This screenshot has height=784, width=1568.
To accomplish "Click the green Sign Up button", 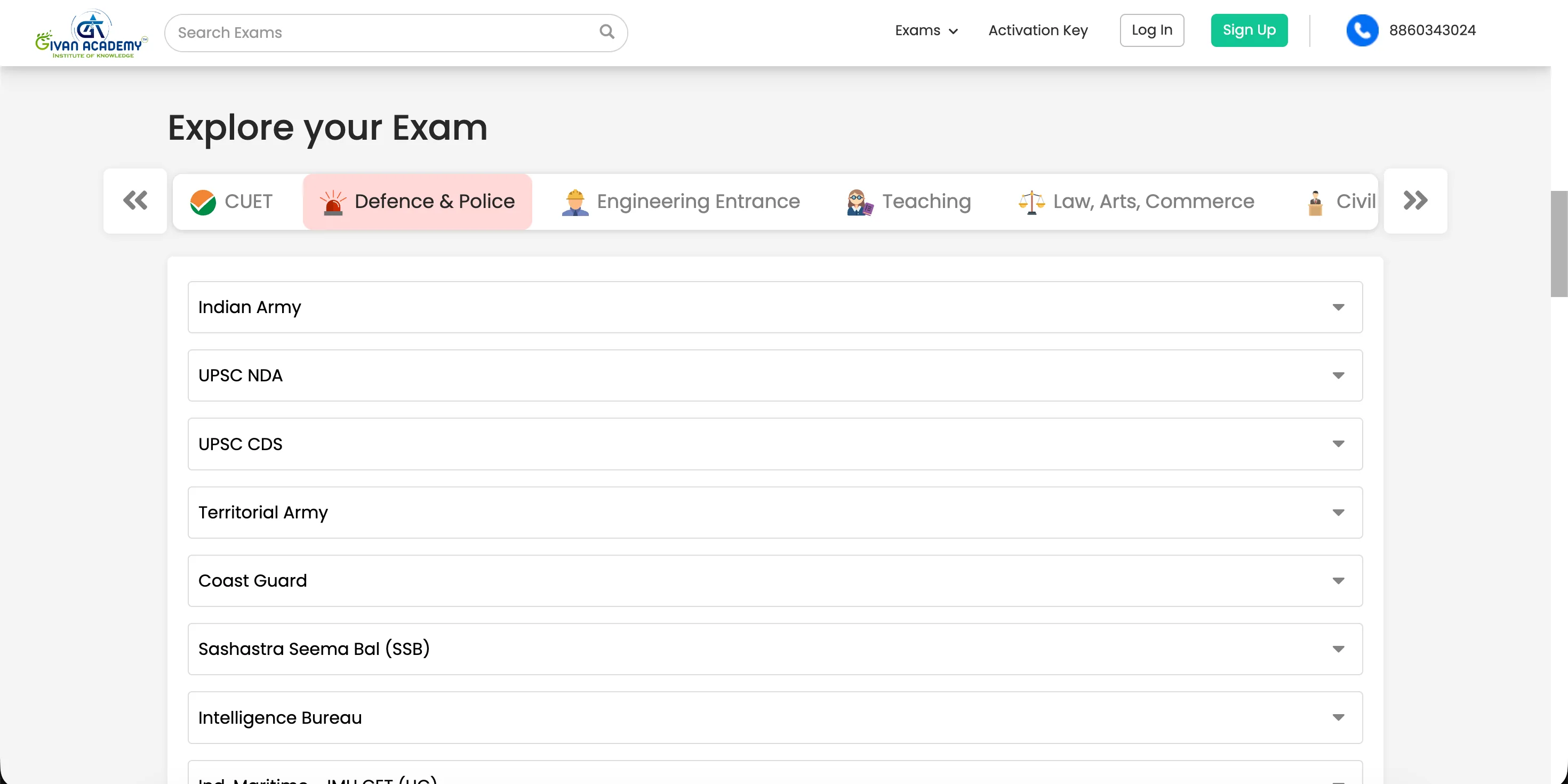I will 1249,30.
